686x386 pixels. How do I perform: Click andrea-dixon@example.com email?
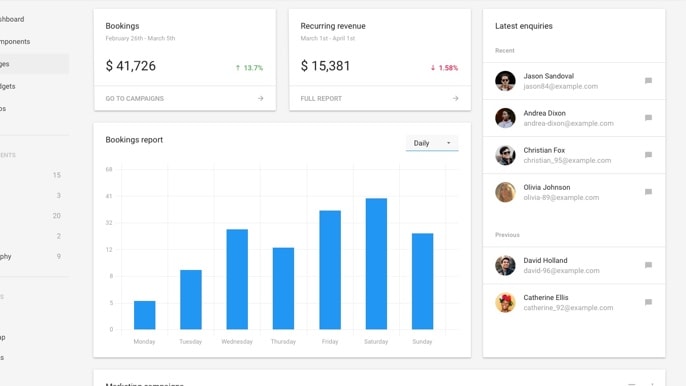click(x=568, y=123)
